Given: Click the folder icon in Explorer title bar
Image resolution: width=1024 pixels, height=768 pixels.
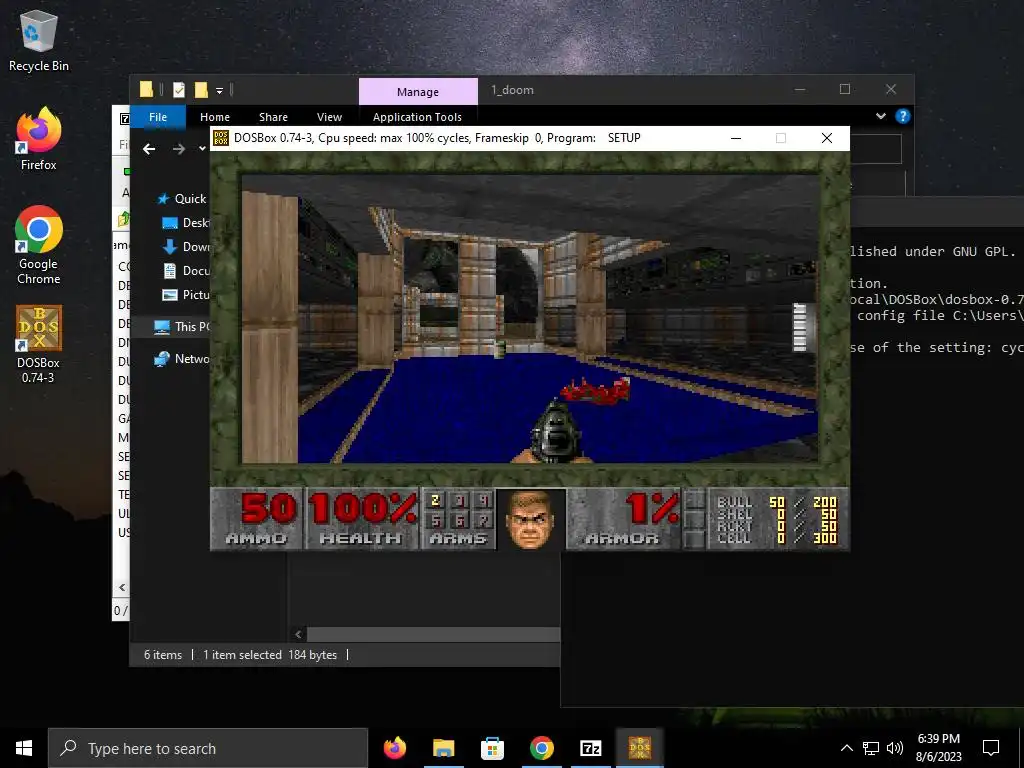Looking at the screenshot, I should point(146,90).
